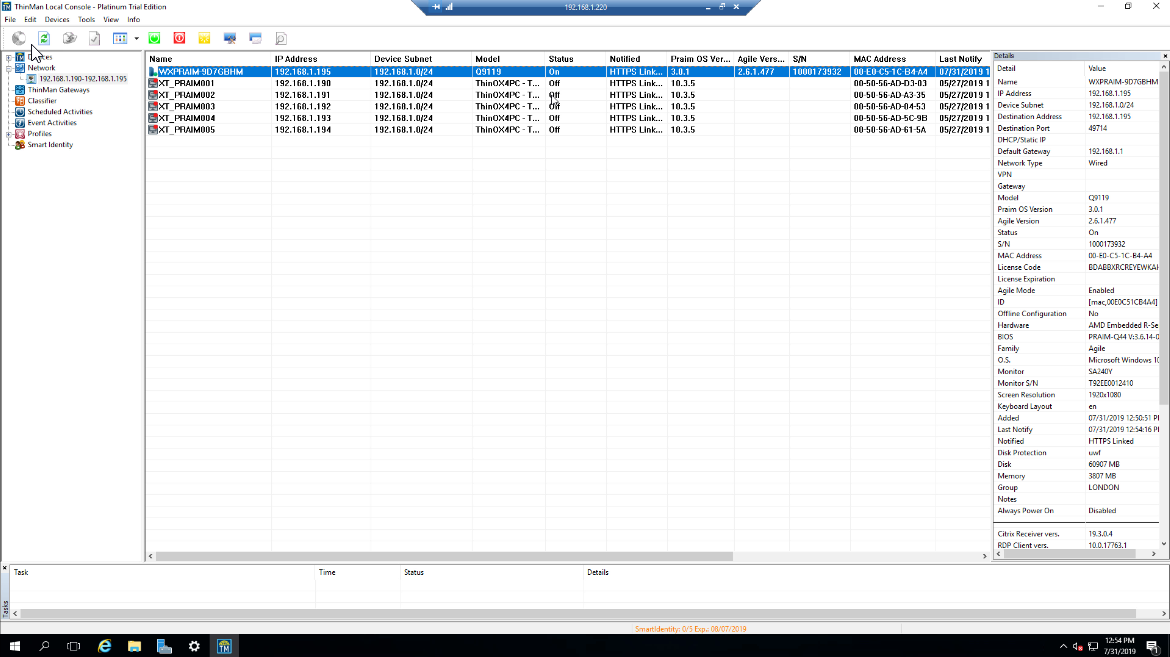Click the device list horizontal scrollbar
Viewport: 1170px width, 657px height.
pos(444,556)
